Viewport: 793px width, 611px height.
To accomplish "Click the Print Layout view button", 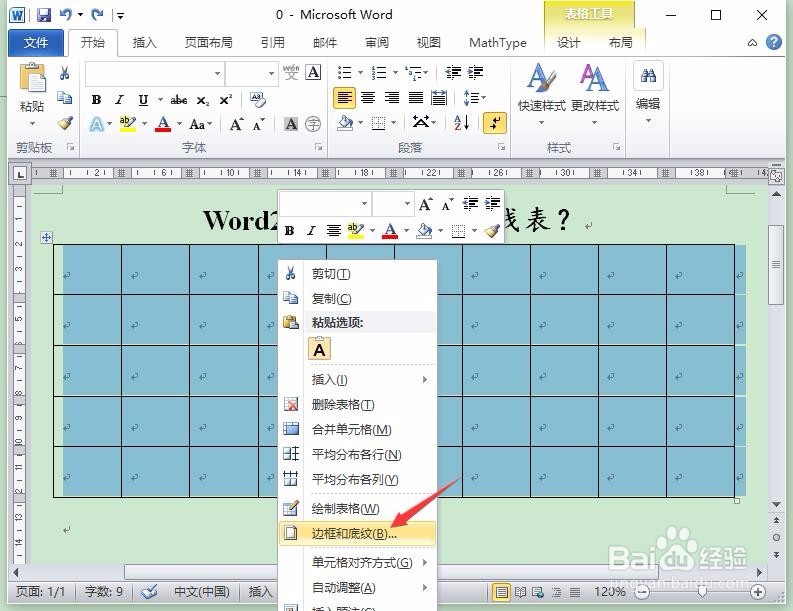I will [x=501, y=592].
